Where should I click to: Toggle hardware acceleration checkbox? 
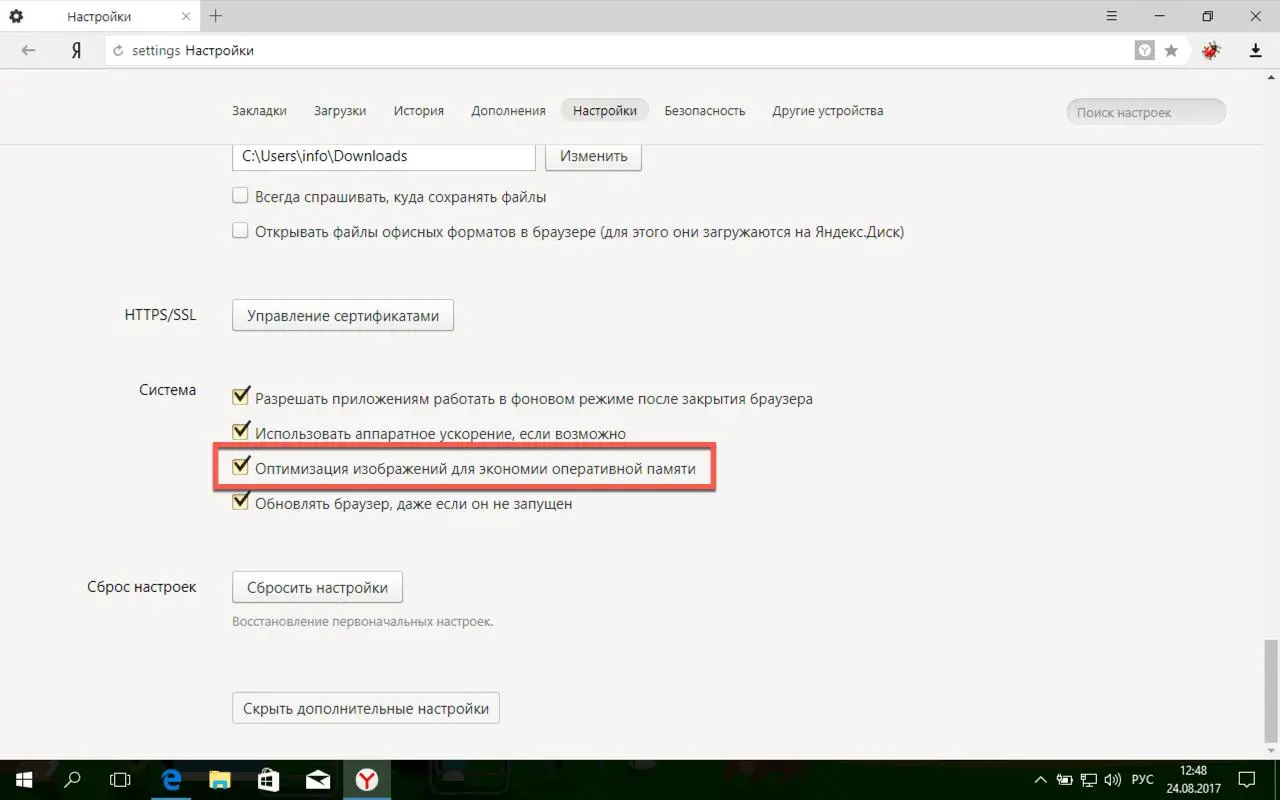click(x=240, y=432)
